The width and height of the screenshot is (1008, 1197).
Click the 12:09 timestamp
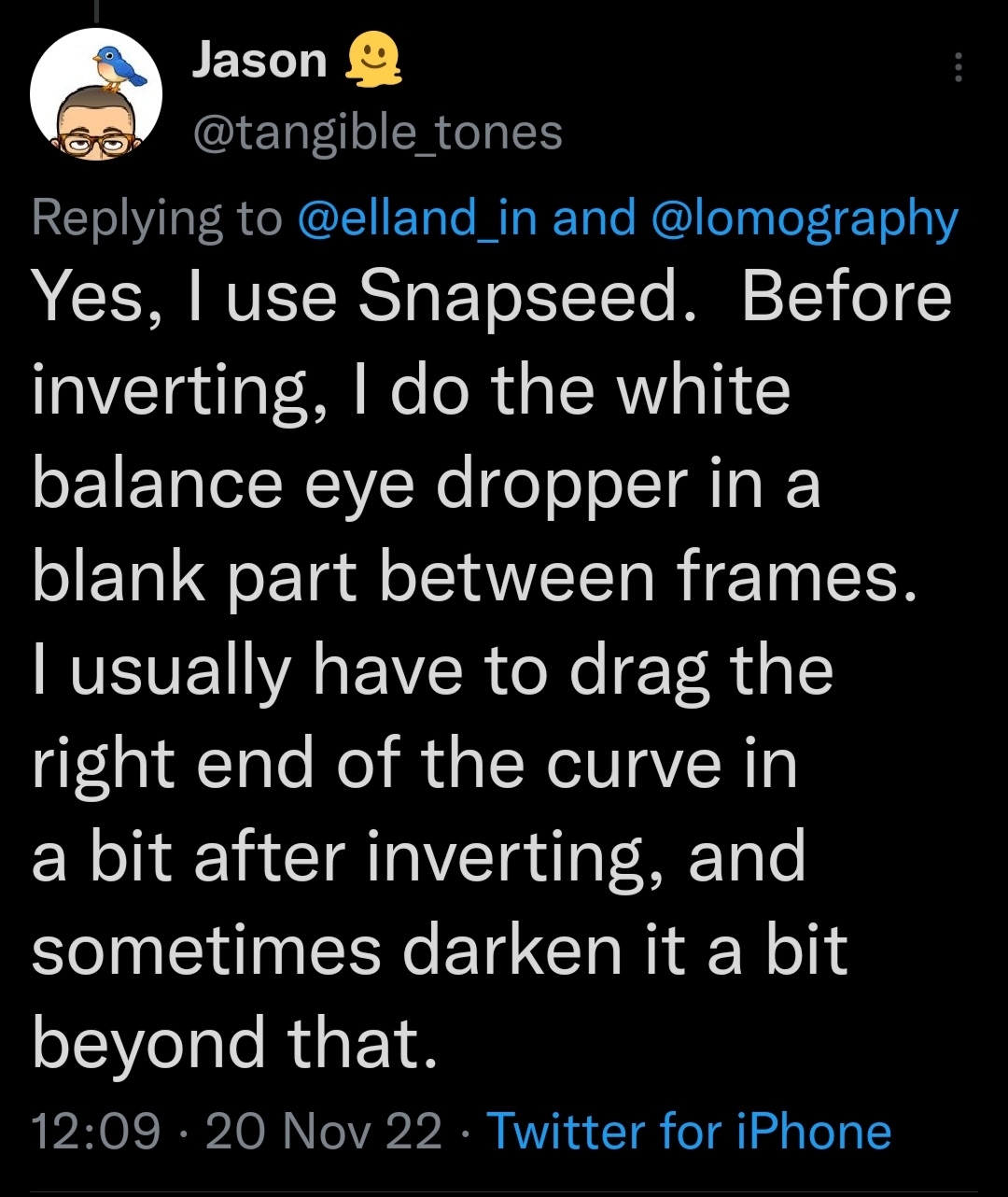click(x=96, y=1131)
